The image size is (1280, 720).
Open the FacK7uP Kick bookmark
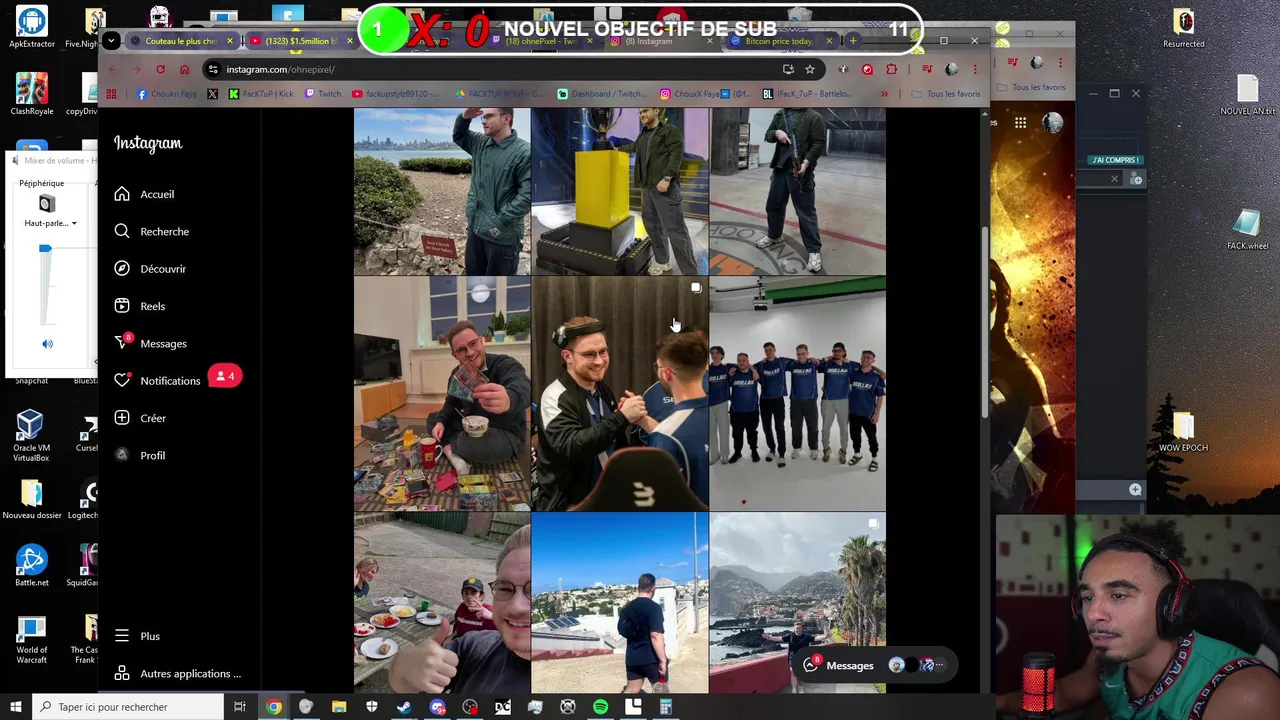pyautogui.click(x=261, y=94)
